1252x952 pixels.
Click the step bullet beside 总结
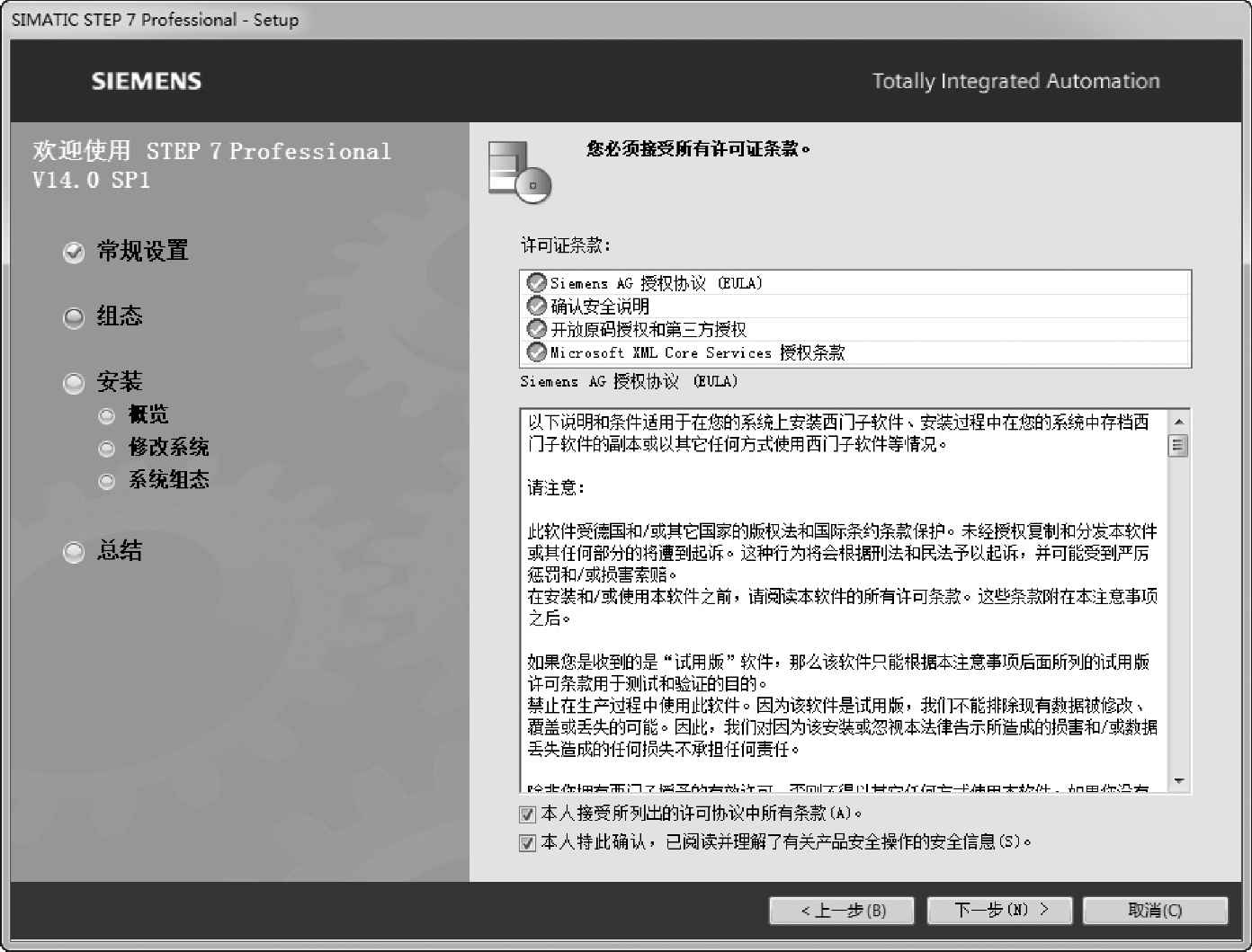point(74,552)
